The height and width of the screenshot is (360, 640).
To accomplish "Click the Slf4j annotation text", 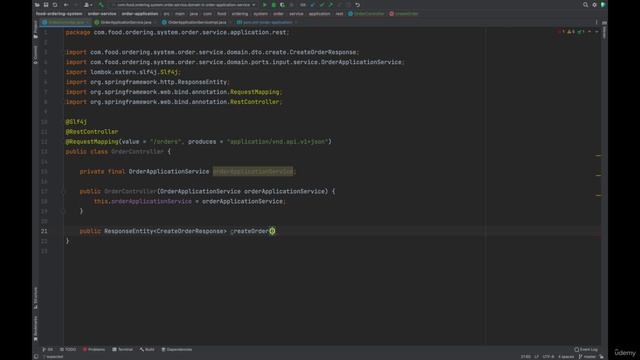I will (x=76, y=122).
